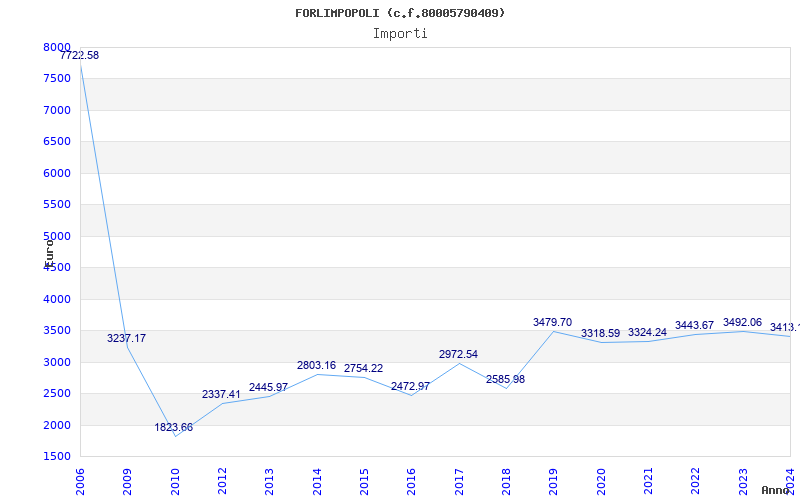Click the 2006 x-axis label
Image resolution: width=800 pixels, height=500 pixels.
pos(80,482)
